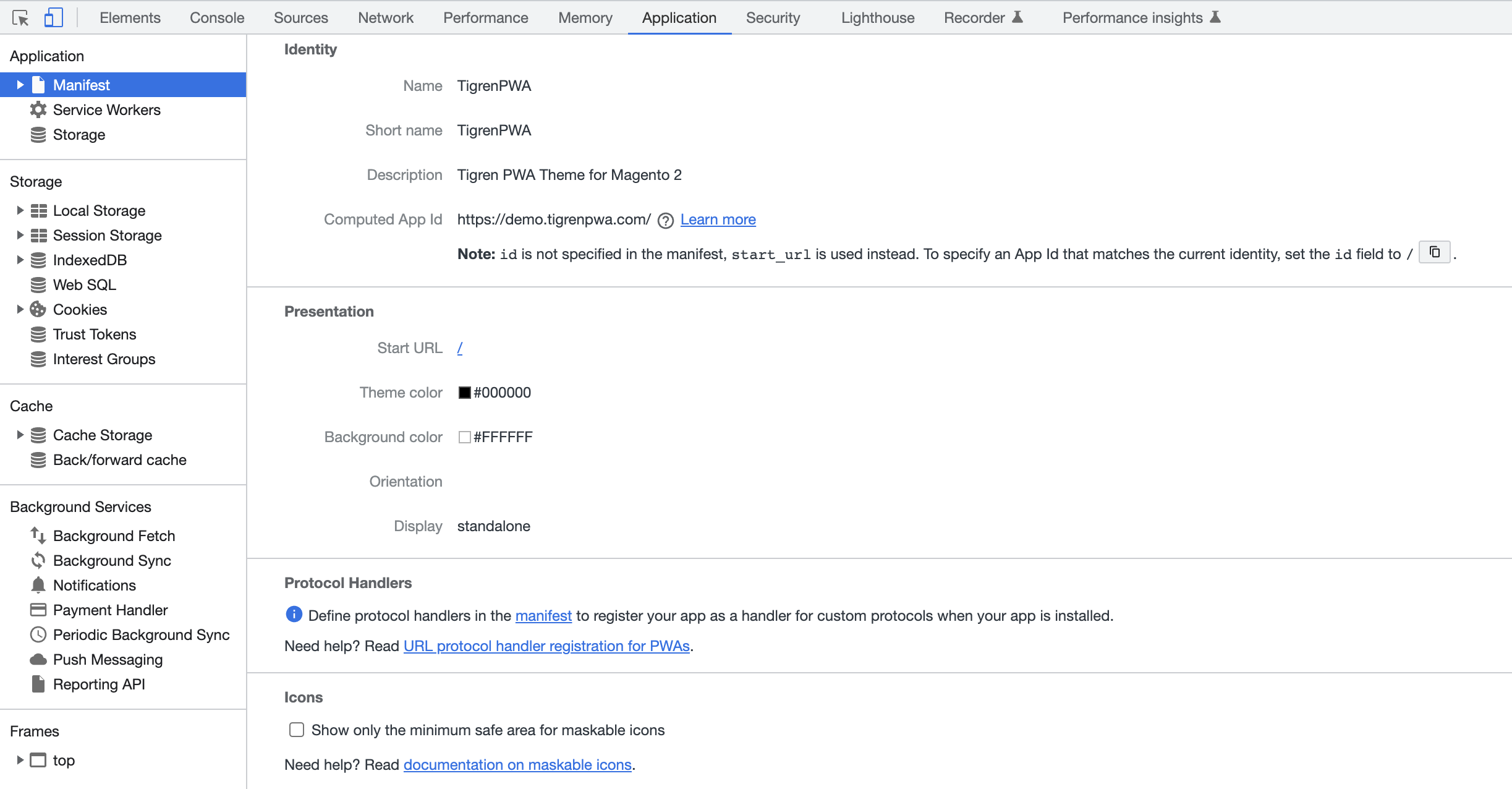Image resolution: width=1512 pixels, height=789 pixels.
Task: Expand the Cache Storage tree item
Action: (x=19, y=435)
